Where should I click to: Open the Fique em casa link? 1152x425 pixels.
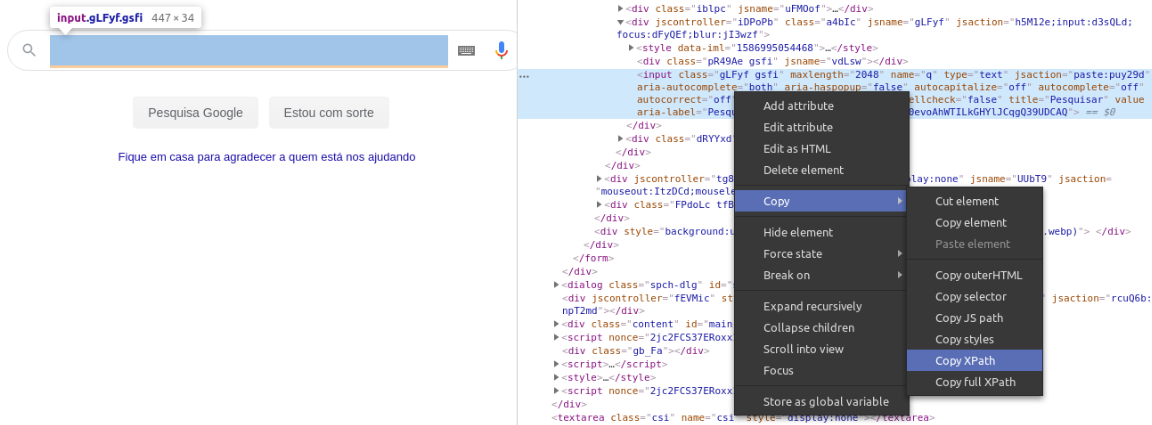[x=267, y=157]
